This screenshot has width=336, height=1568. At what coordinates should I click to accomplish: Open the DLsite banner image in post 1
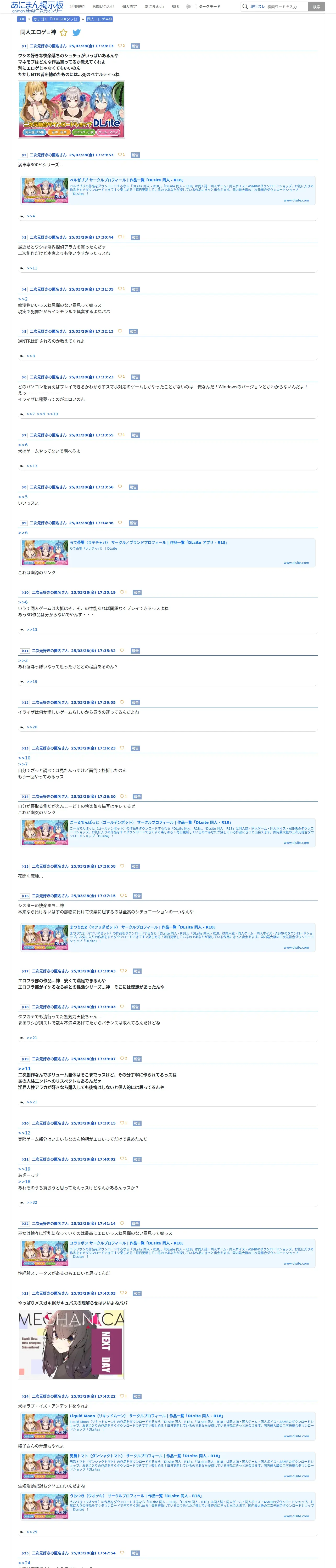coord(71,109)
